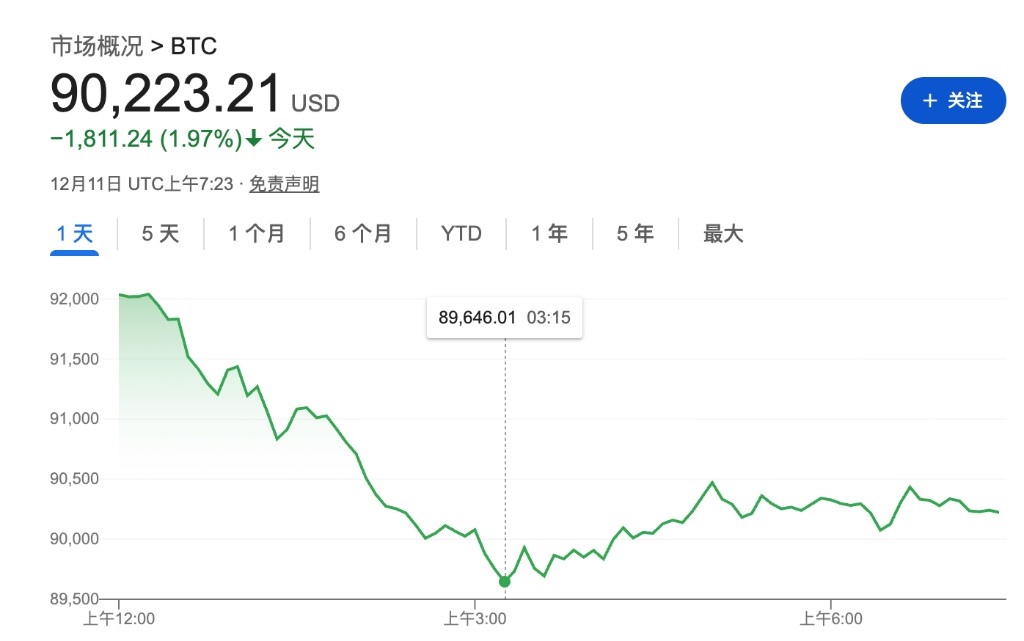Click the green data point marker on chart
The width and height of the screenshot is (1024, 641).
(504, 581)
